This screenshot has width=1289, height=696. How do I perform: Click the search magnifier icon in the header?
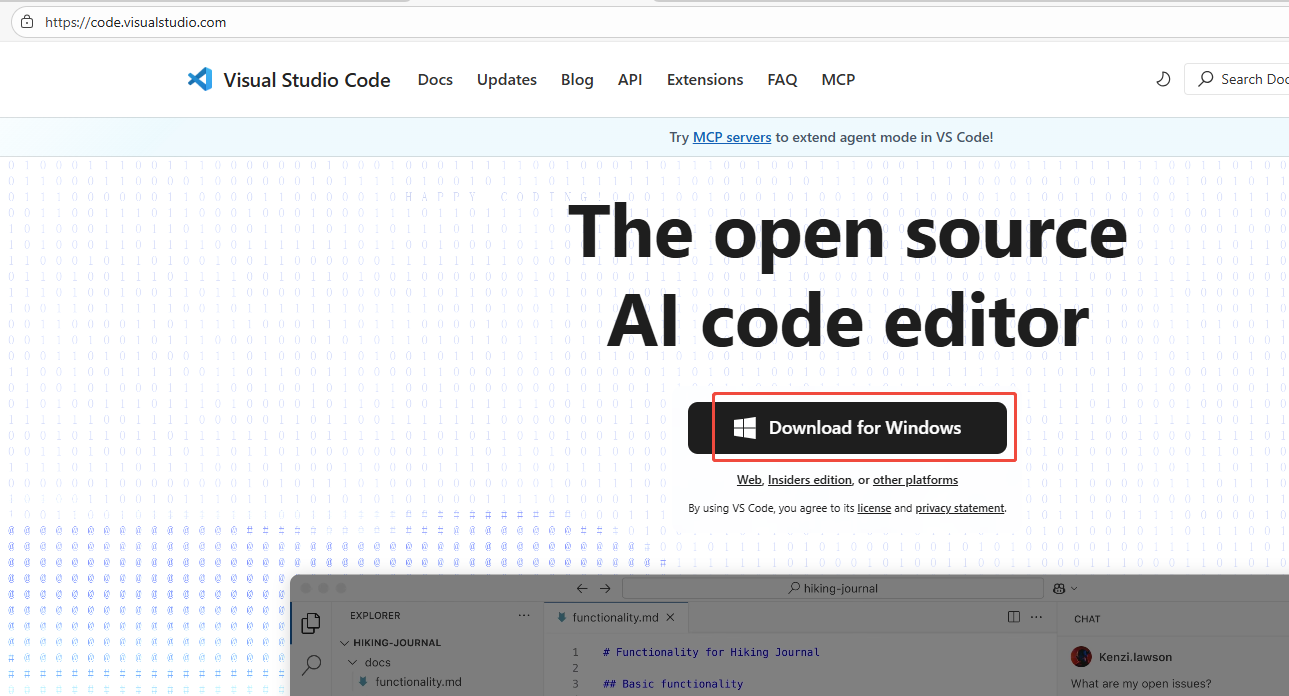click(x=1205, y=79)
